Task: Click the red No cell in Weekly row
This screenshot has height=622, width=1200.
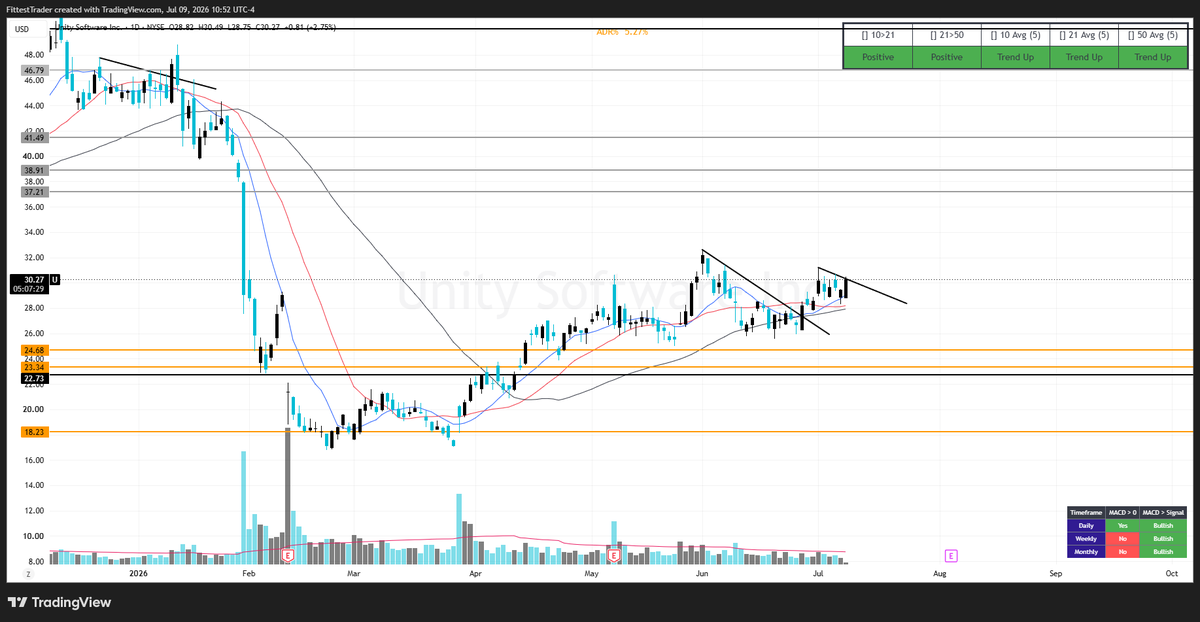Action: coord(1121,538)
